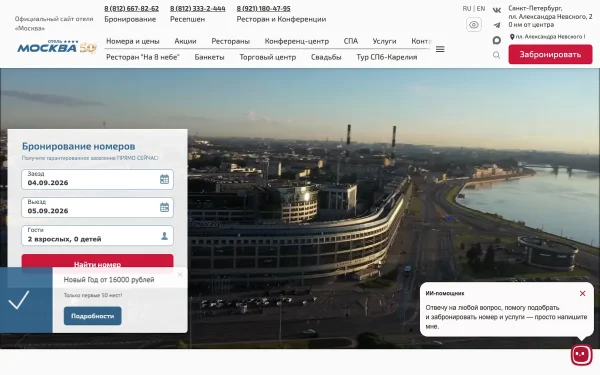Open Ресторан "На 8 небе" menu item
The width and height of the screenshot is (600, 375).
143,57
